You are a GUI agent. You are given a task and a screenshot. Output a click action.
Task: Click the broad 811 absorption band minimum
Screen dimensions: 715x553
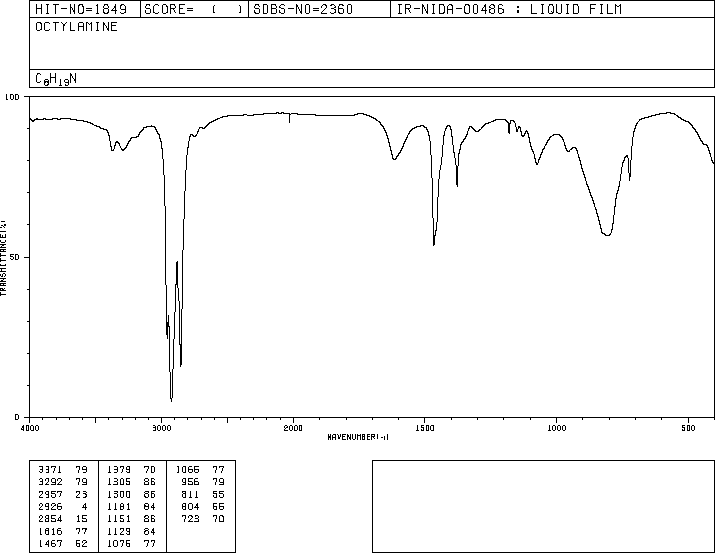click(607, 234)
